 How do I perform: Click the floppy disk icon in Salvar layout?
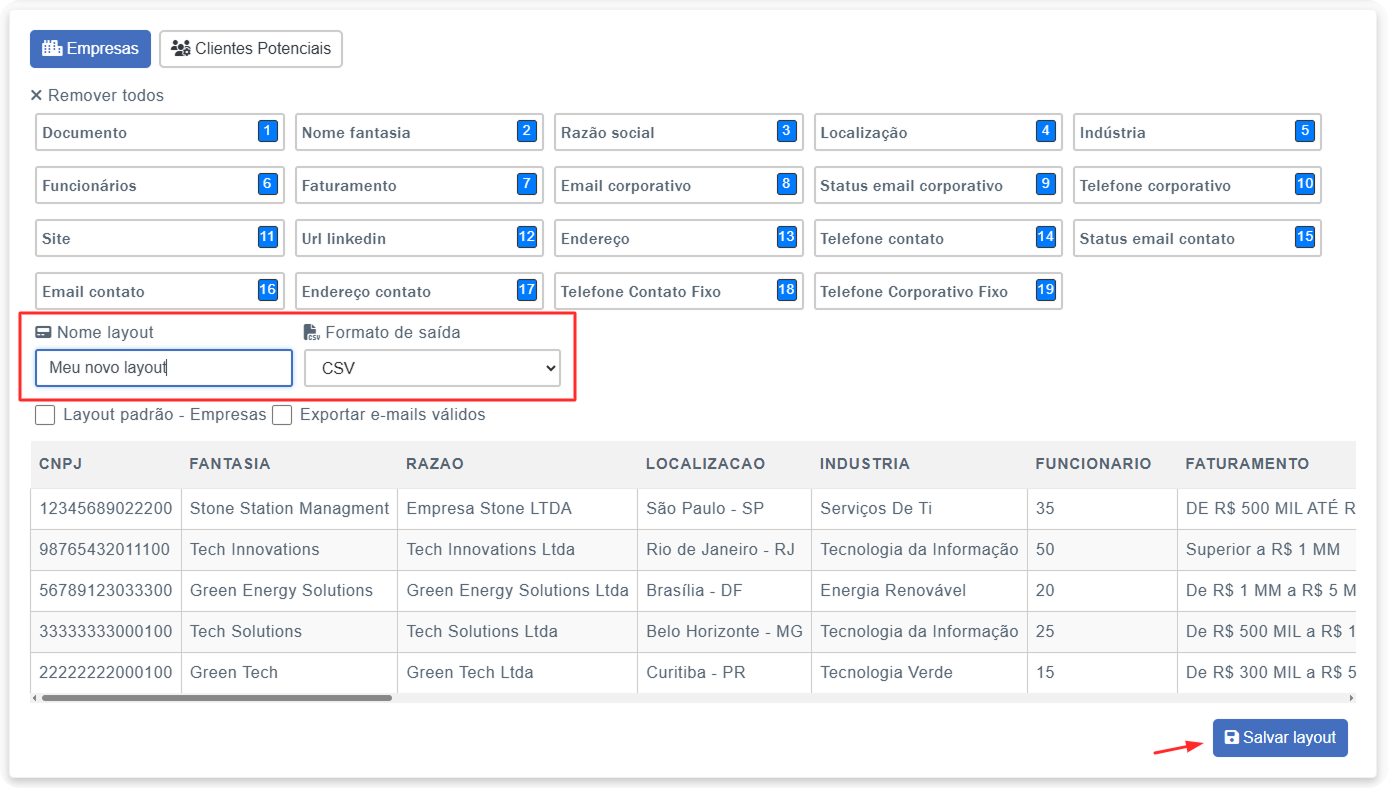(x=1232, y=738)
